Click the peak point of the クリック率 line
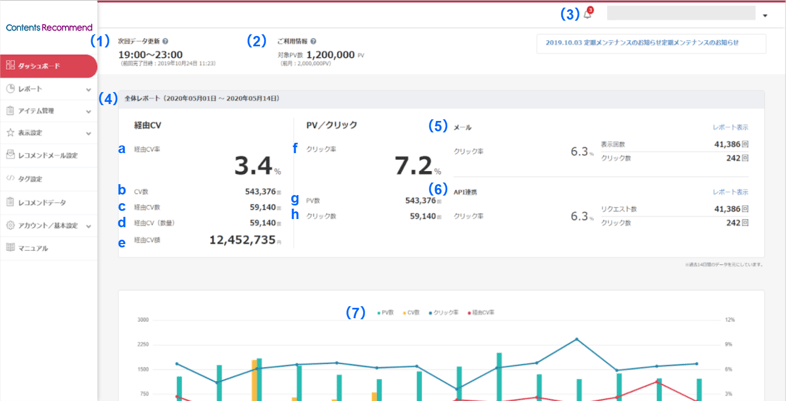The height and width of the screenshot is (401, 786). (x=576, y=339)
